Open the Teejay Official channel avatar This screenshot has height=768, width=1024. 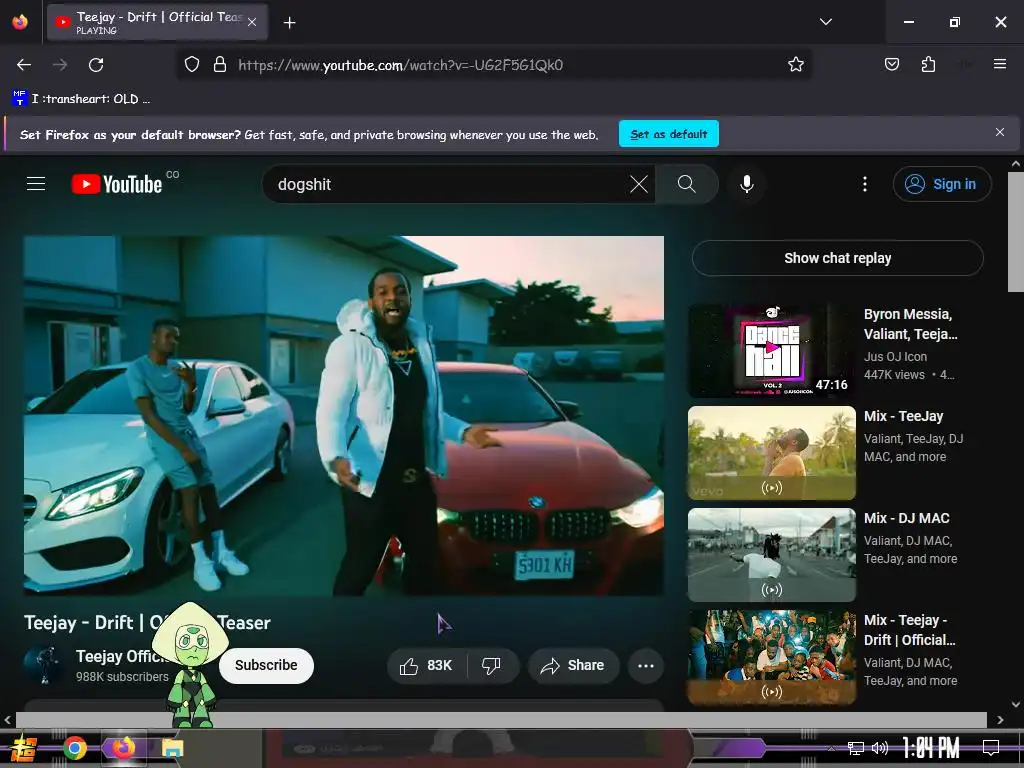tap(43, 664)
